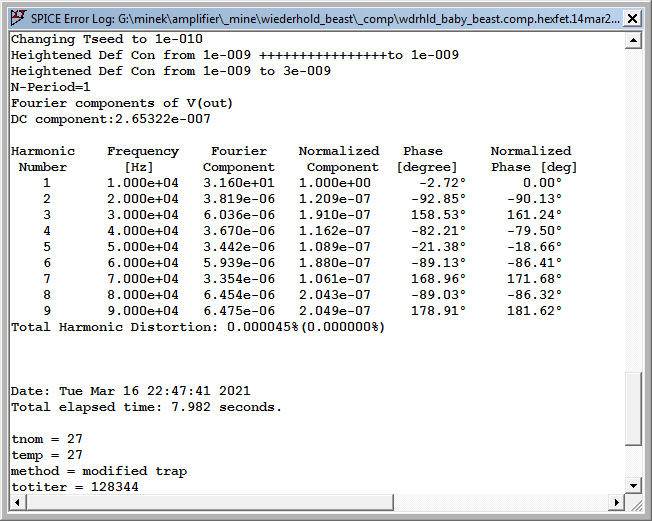Click the 'totiter = 128344' line
The height and width of the screenshot is (521, 652).
[74, 487]
